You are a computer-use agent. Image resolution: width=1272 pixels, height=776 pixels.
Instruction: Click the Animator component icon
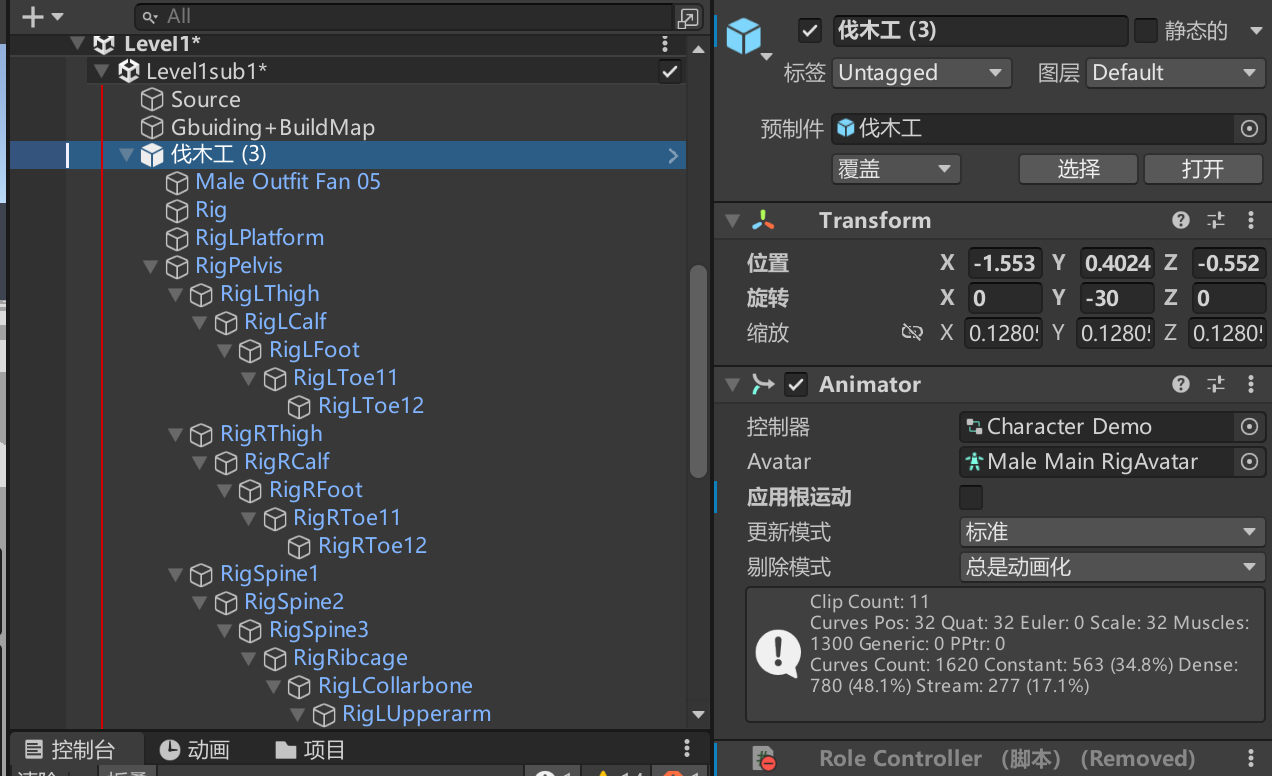click(x=761, y=384)
